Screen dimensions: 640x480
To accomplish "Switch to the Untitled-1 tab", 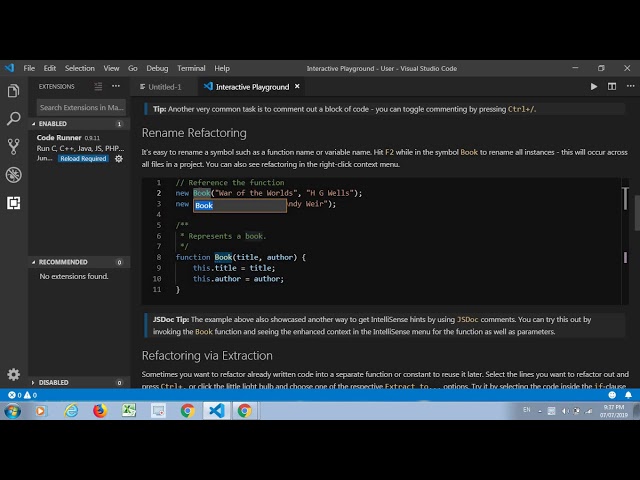I will point(164,87).
